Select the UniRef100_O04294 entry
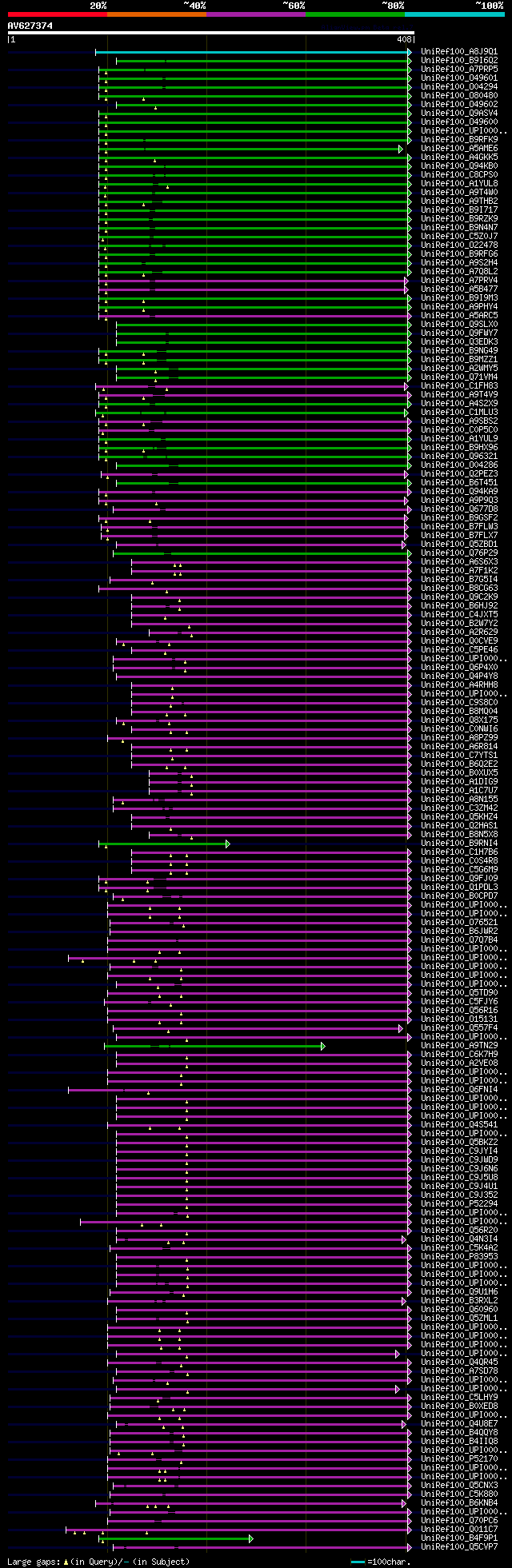The width and height of the screenshot is (512, 1568). (459, 87)
